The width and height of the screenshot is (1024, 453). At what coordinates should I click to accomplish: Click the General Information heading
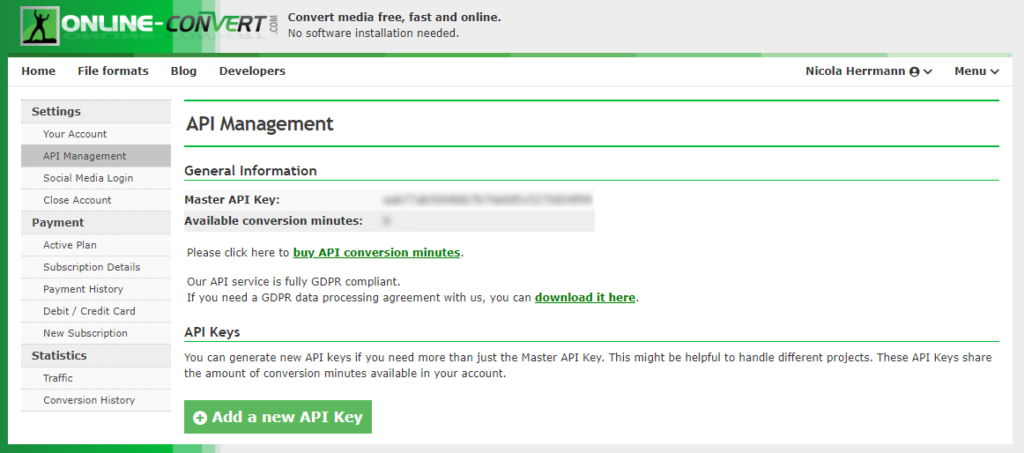251,171
